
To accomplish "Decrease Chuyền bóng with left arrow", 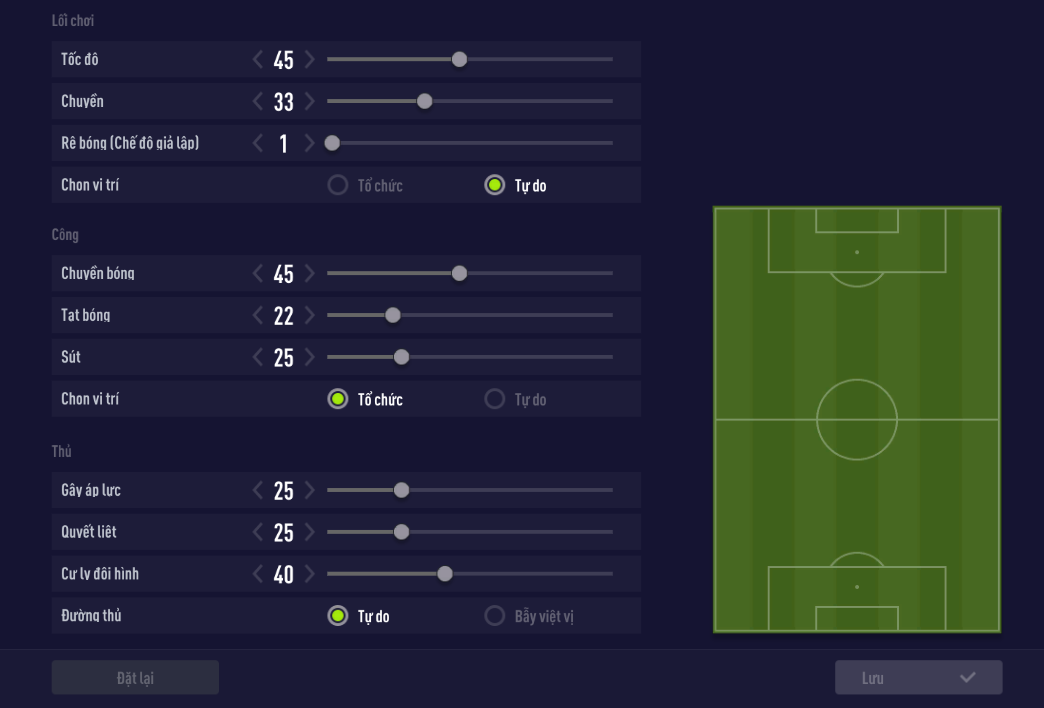I will tap(258, 274).
